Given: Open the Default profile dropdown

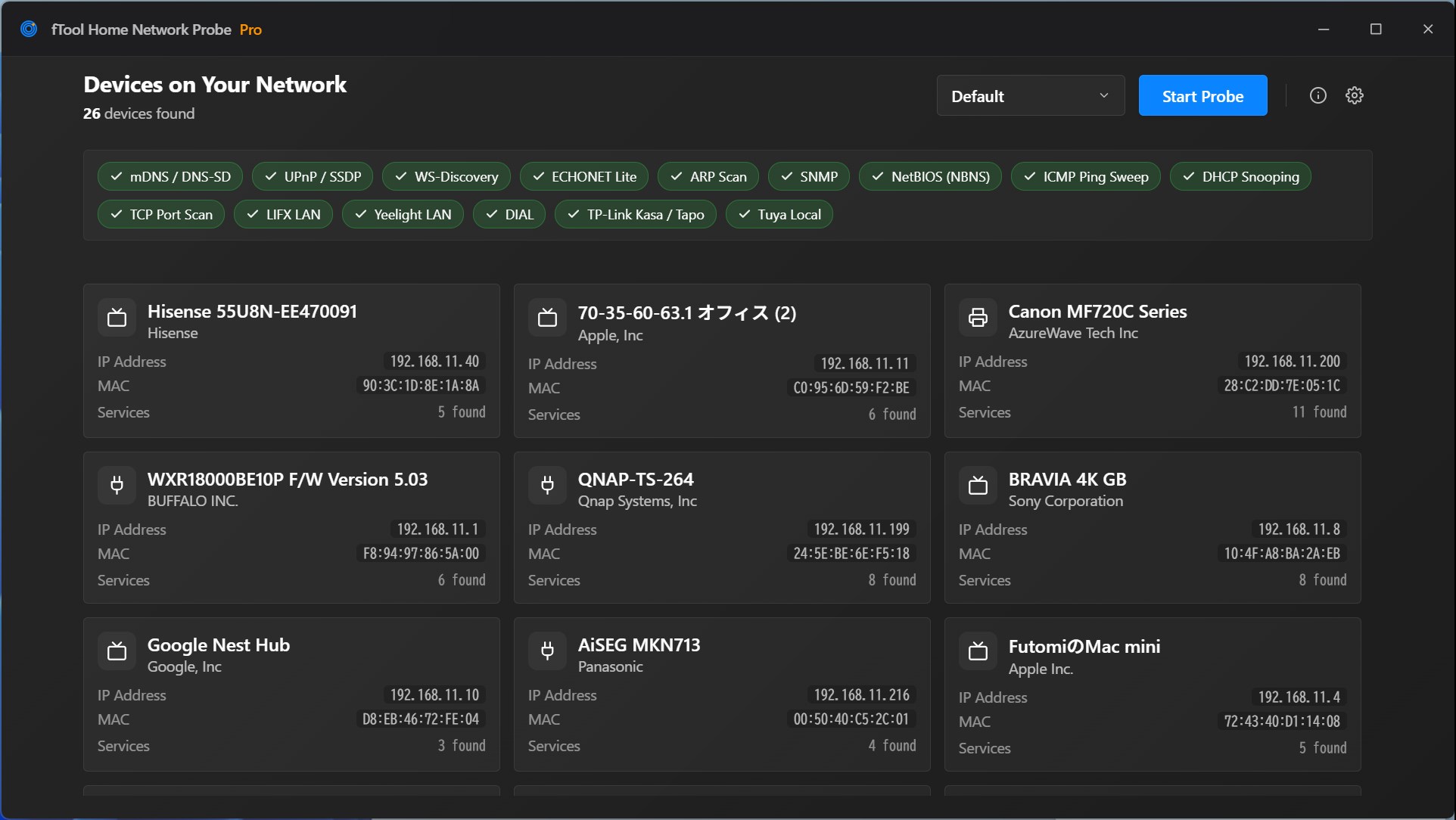Looking at the screenshot, I should click(x=1031, y=95).
